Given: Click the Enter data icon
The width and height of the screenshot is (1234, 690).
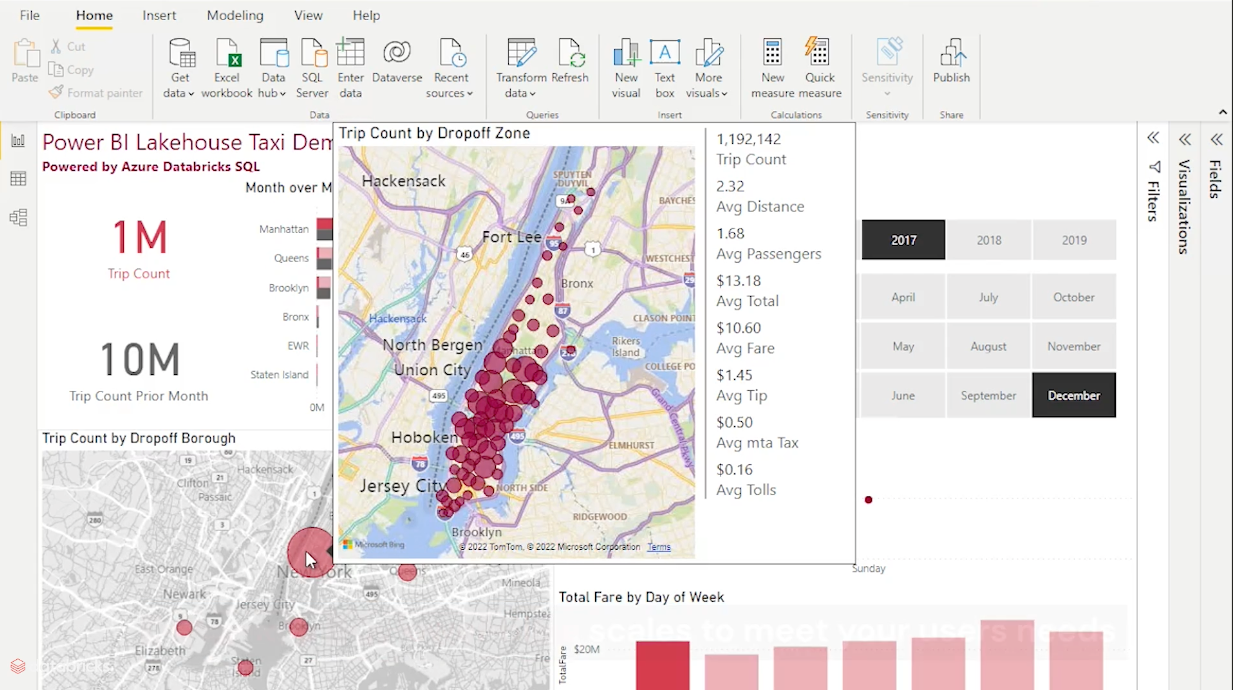Looking at the screenshot, I should 351,53.
